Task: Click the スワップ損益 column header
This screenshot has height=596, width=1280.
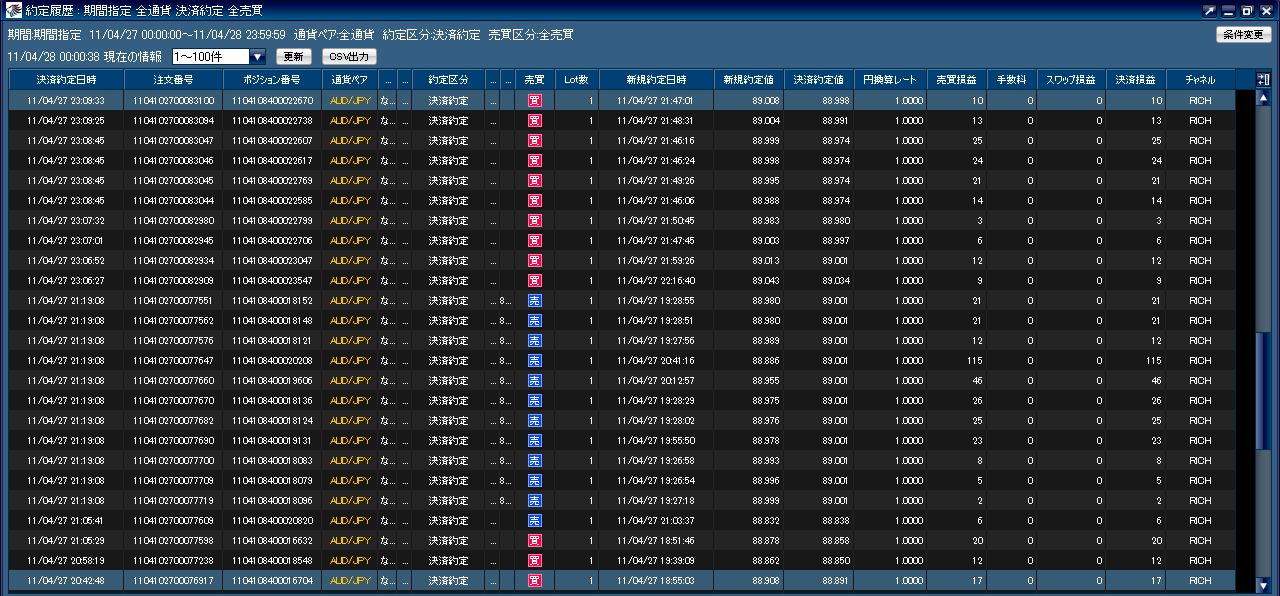Action: click(1070, 79)
